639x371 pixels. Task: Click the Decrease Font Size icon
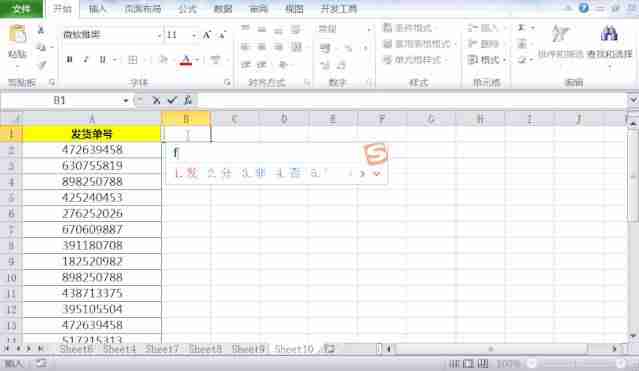(222, 35)
